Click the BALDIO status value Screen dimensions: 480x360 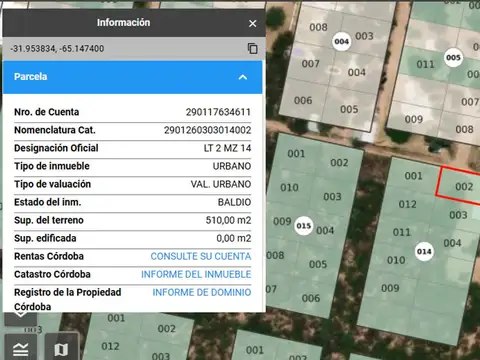click(234, 202)
